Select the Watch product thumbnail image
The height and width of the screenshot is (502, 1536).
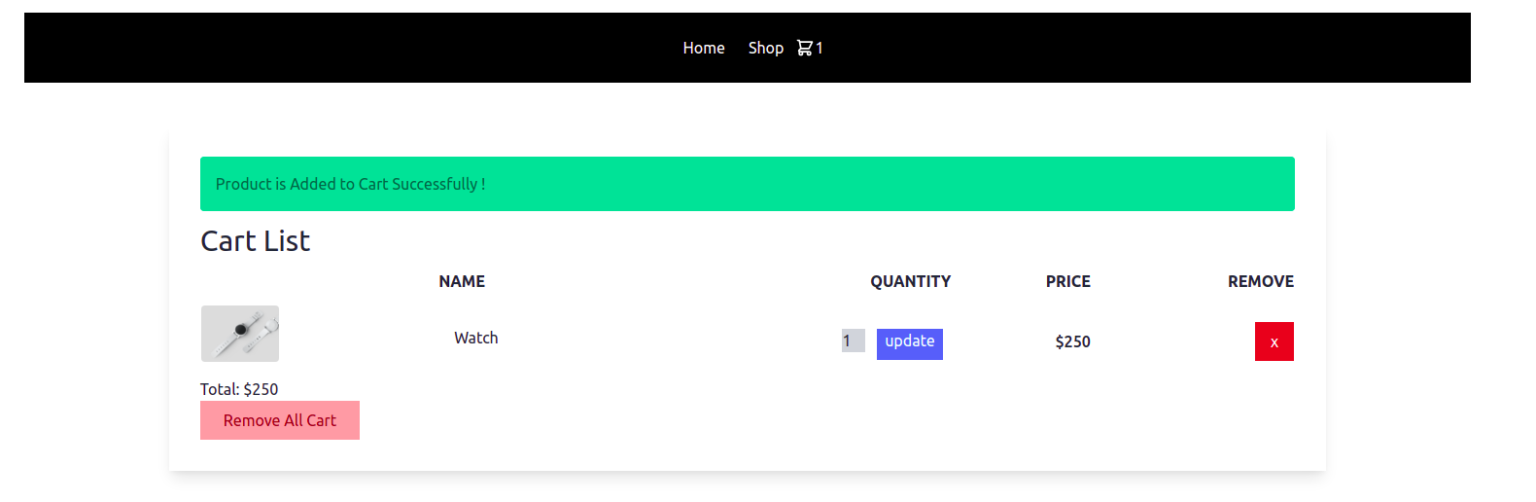(240, 333)
